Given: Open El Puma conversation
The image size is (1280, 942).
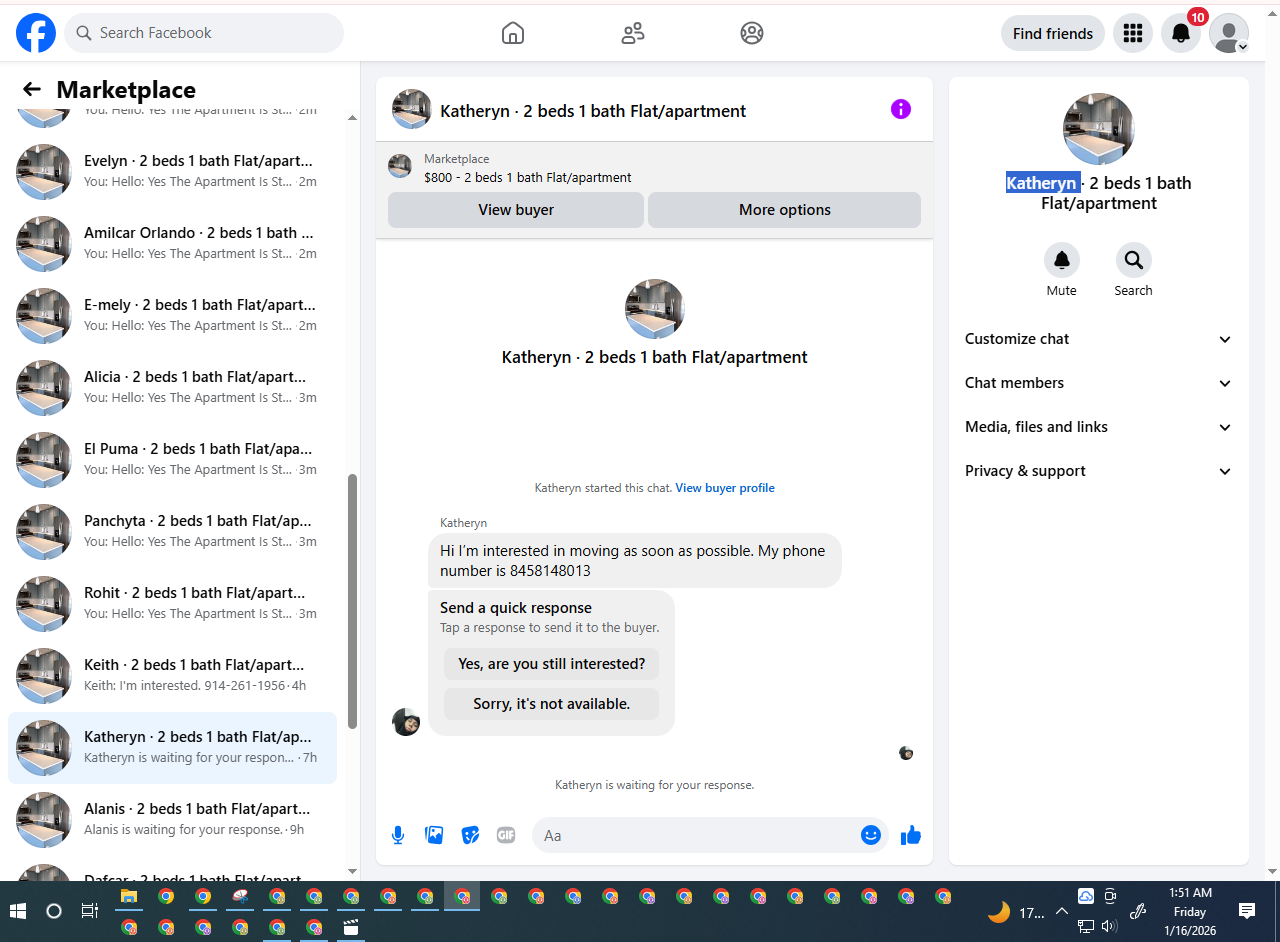Looking at the screenshot, I should [172, 459].
